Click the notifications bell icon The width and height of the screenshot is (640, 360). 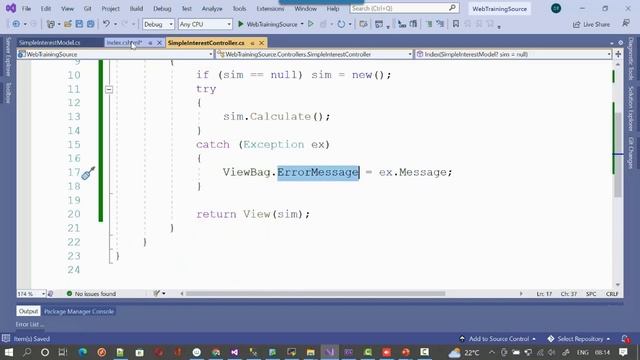(x=625, y=339)
